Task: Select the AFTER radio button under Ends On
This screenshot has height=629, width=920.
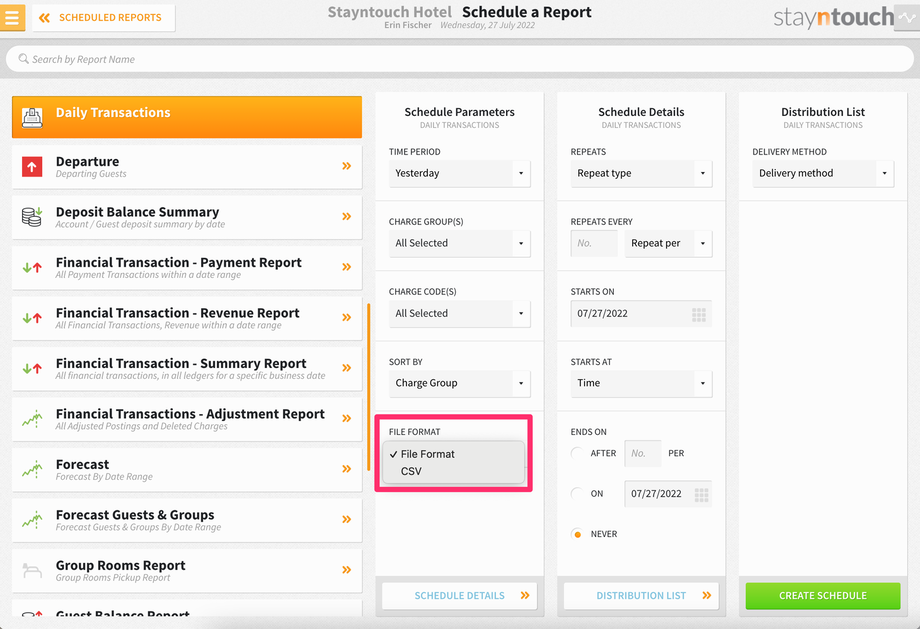Action: 577,453
